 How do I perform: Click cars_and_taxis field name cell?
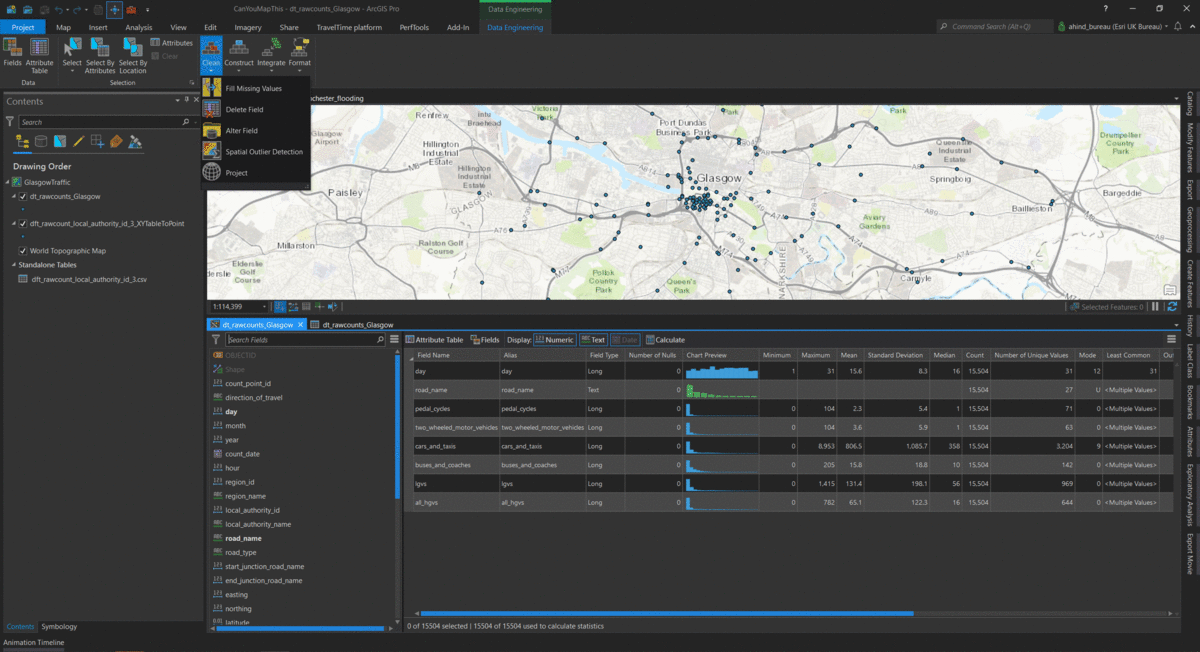455,445
